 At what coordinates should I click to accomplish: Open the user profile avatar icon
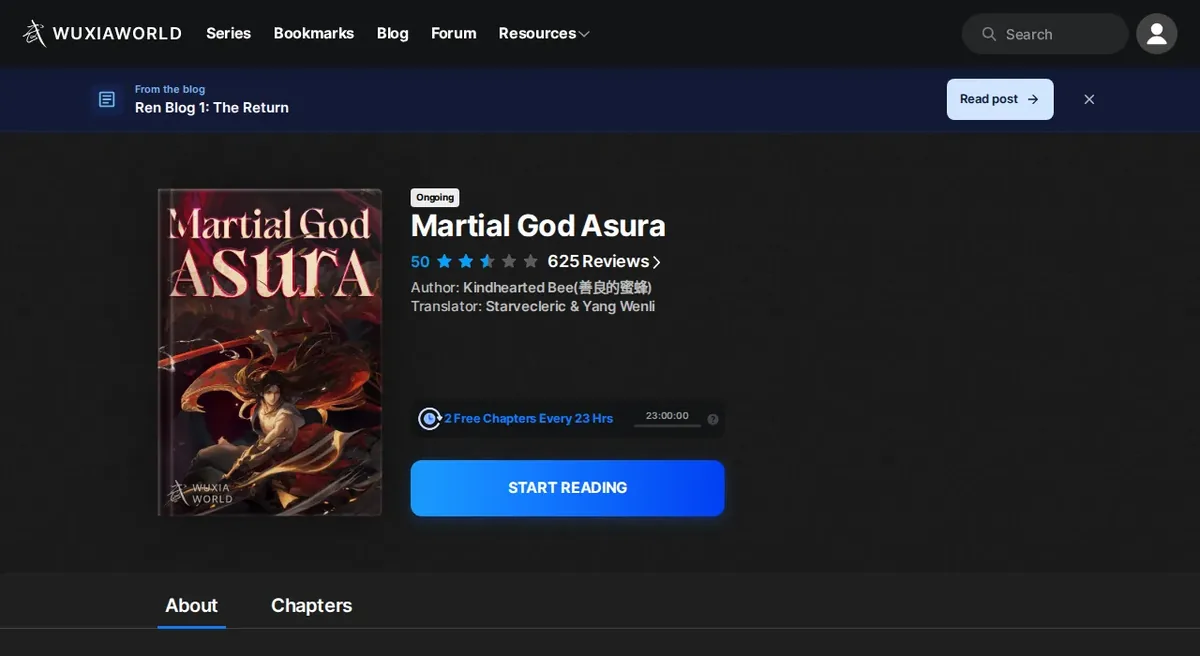pos(1156,34)
